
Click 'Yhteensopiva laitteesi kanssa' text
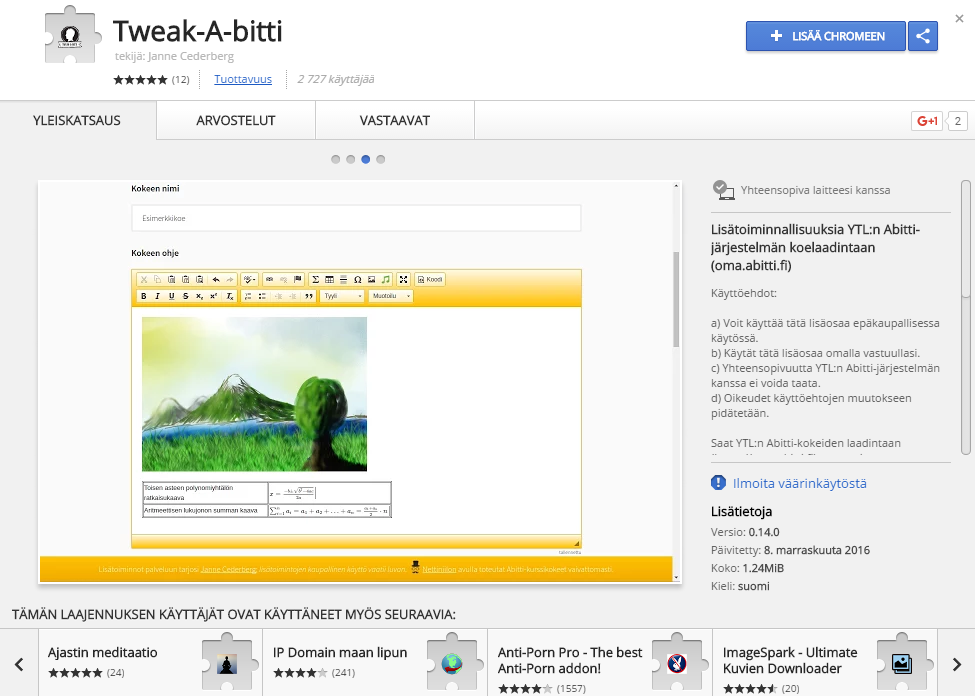[x=815, y=190]
